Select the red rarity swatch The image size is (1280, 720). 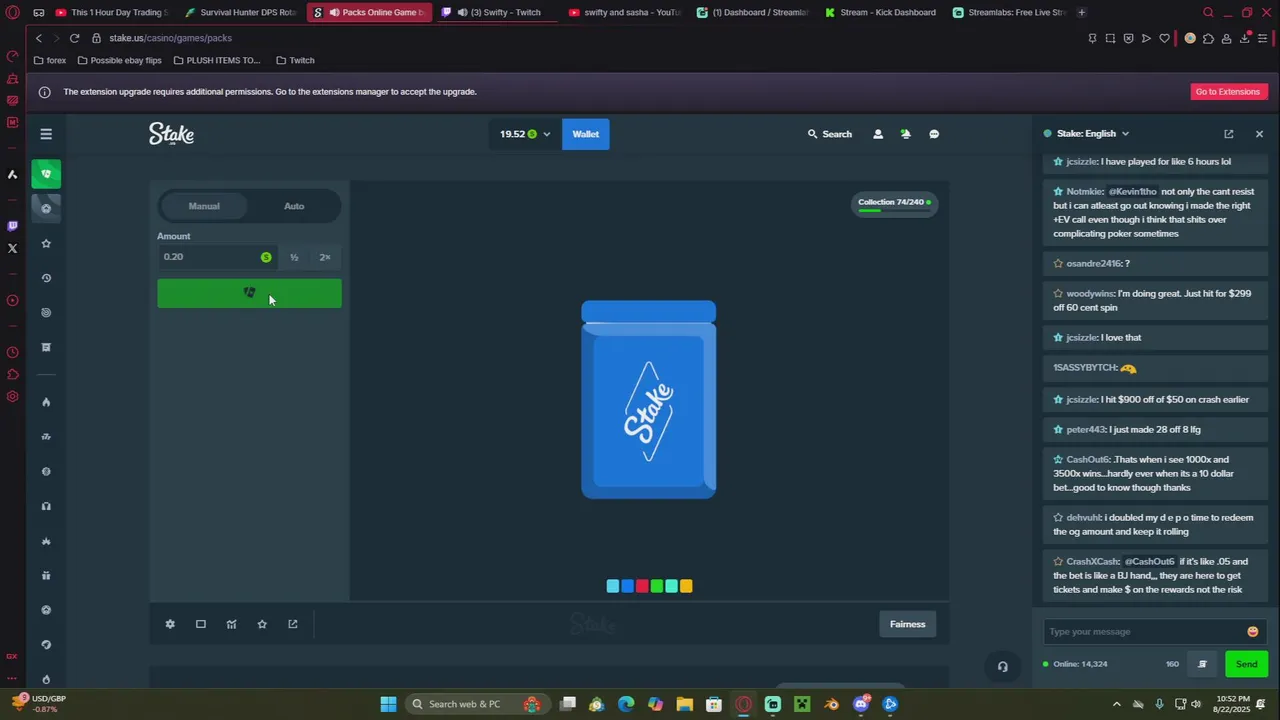click(x=642, y=586)
